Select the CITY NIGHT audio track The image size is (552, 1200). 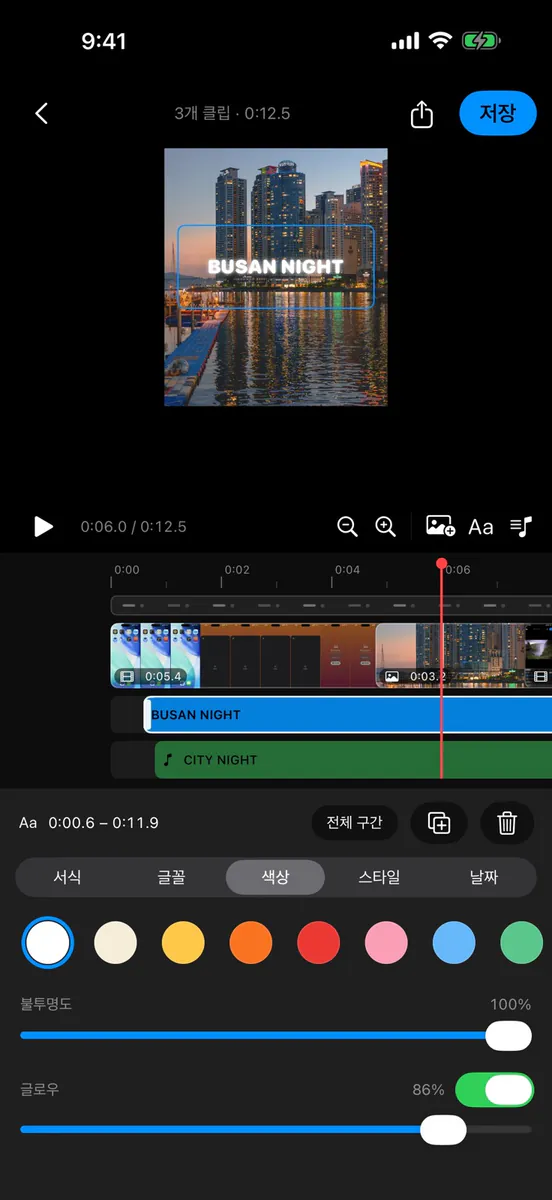(353, 760)
